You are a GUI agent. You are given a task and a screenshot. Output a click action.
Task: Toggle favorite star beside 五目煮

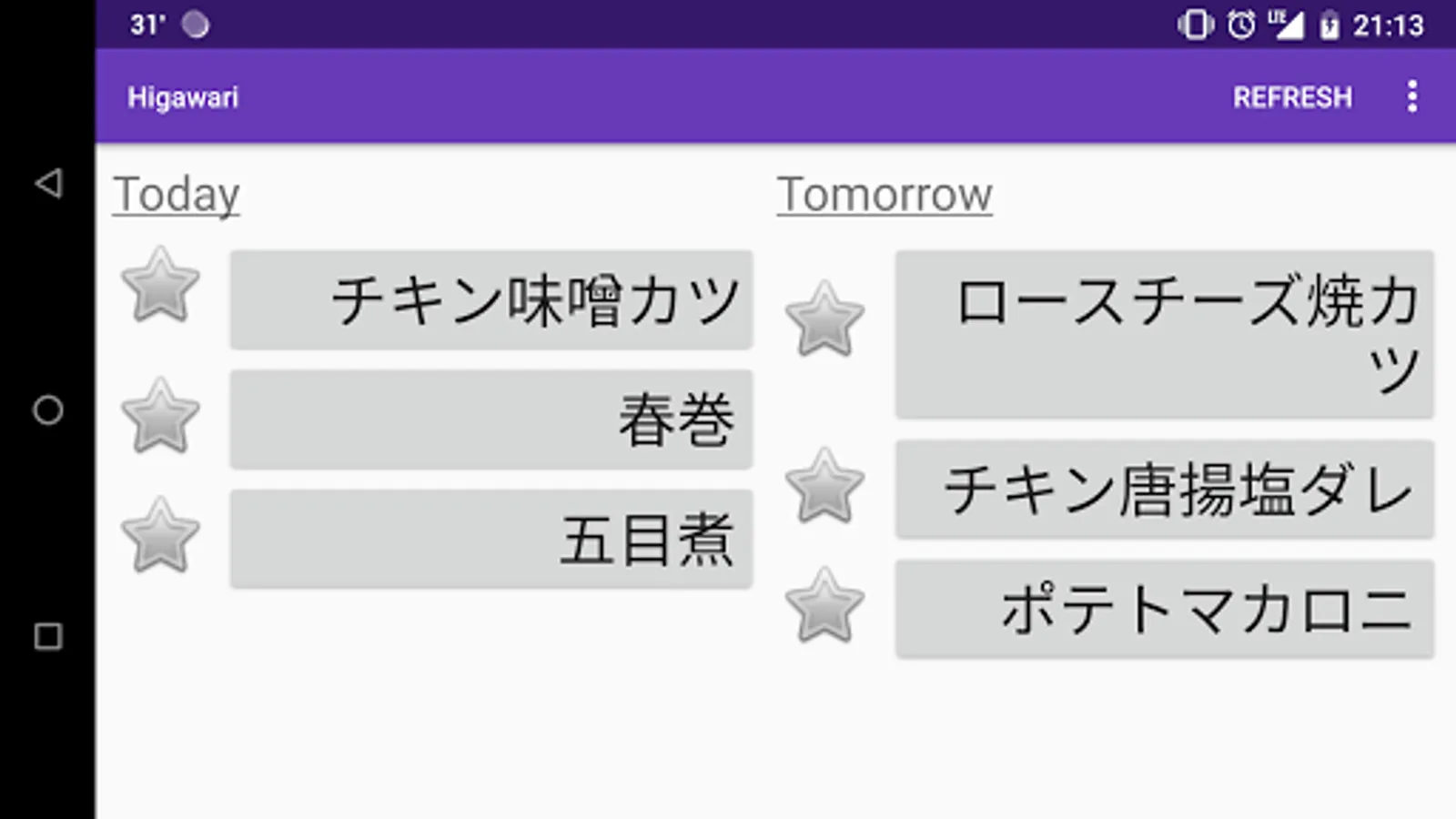(160, 536)
